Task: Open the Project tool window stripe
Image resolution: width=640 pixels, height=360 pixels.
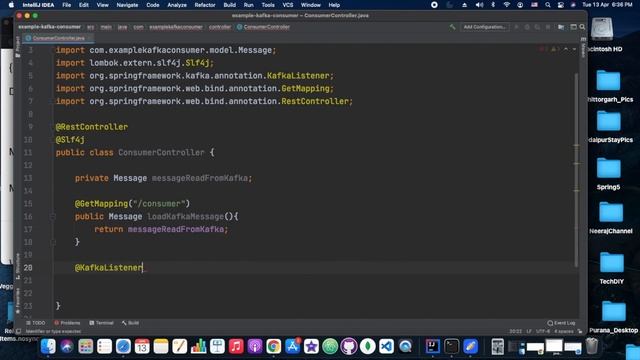Action: (18, 46)
